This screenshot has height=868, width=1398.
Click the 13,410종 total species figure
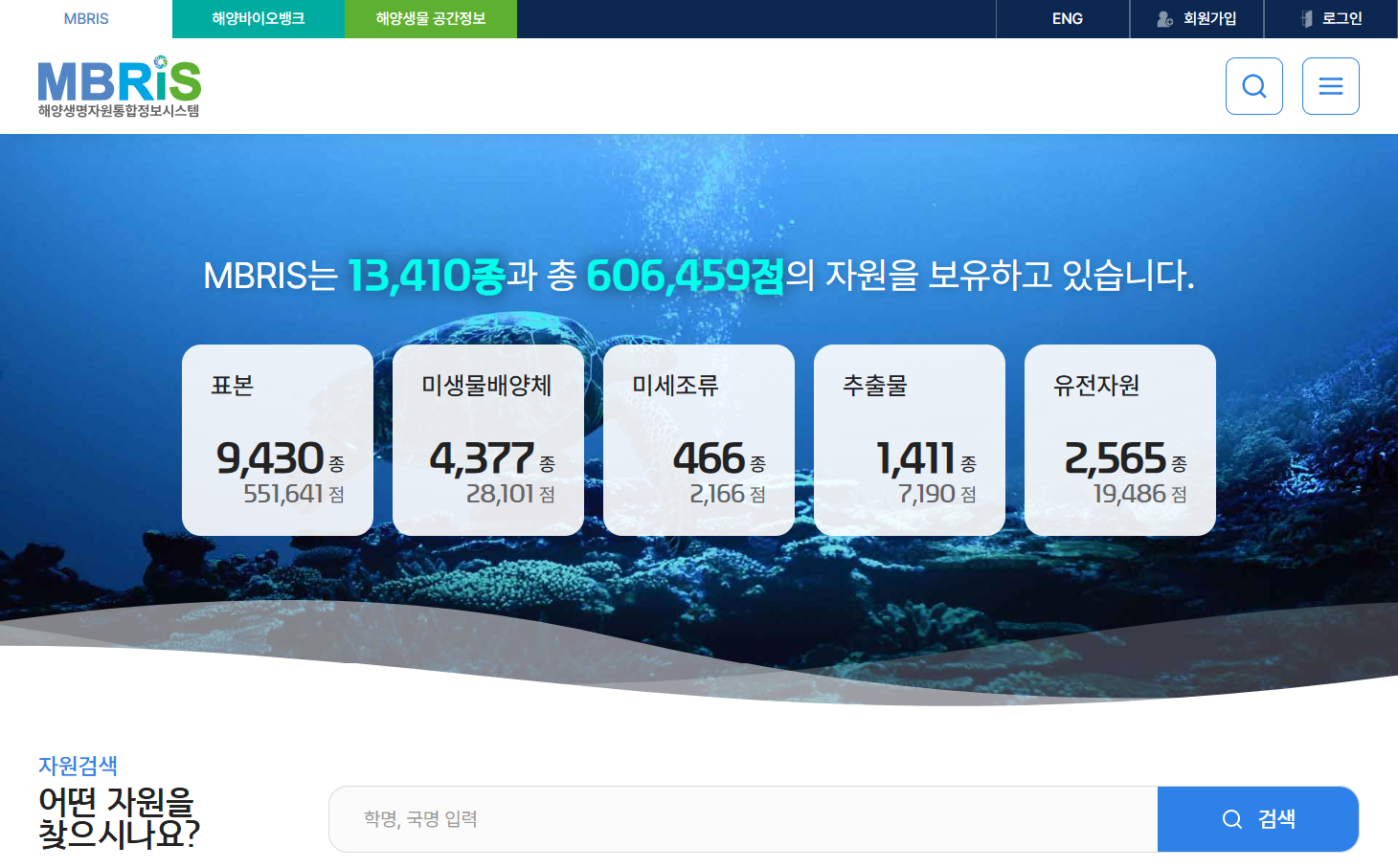tap(426, 276)
